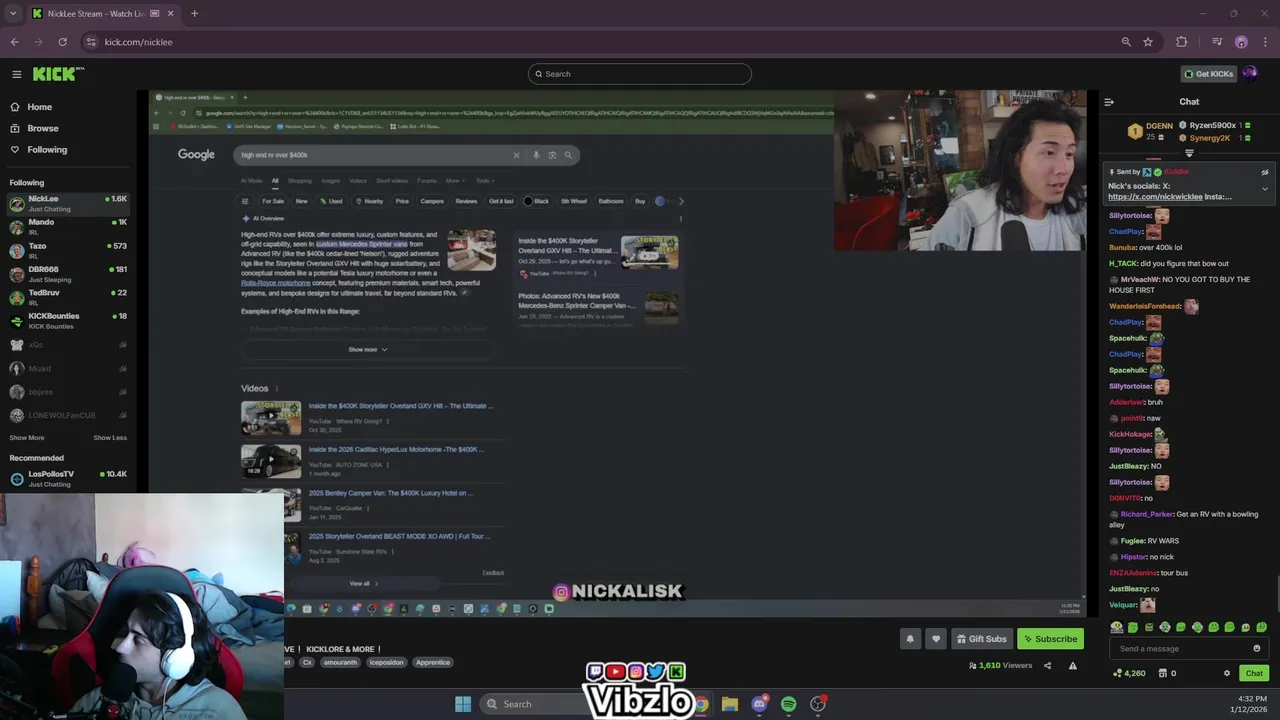Collapse following list with Show Less
The image size is (1280, 720).
pos(110,437)
